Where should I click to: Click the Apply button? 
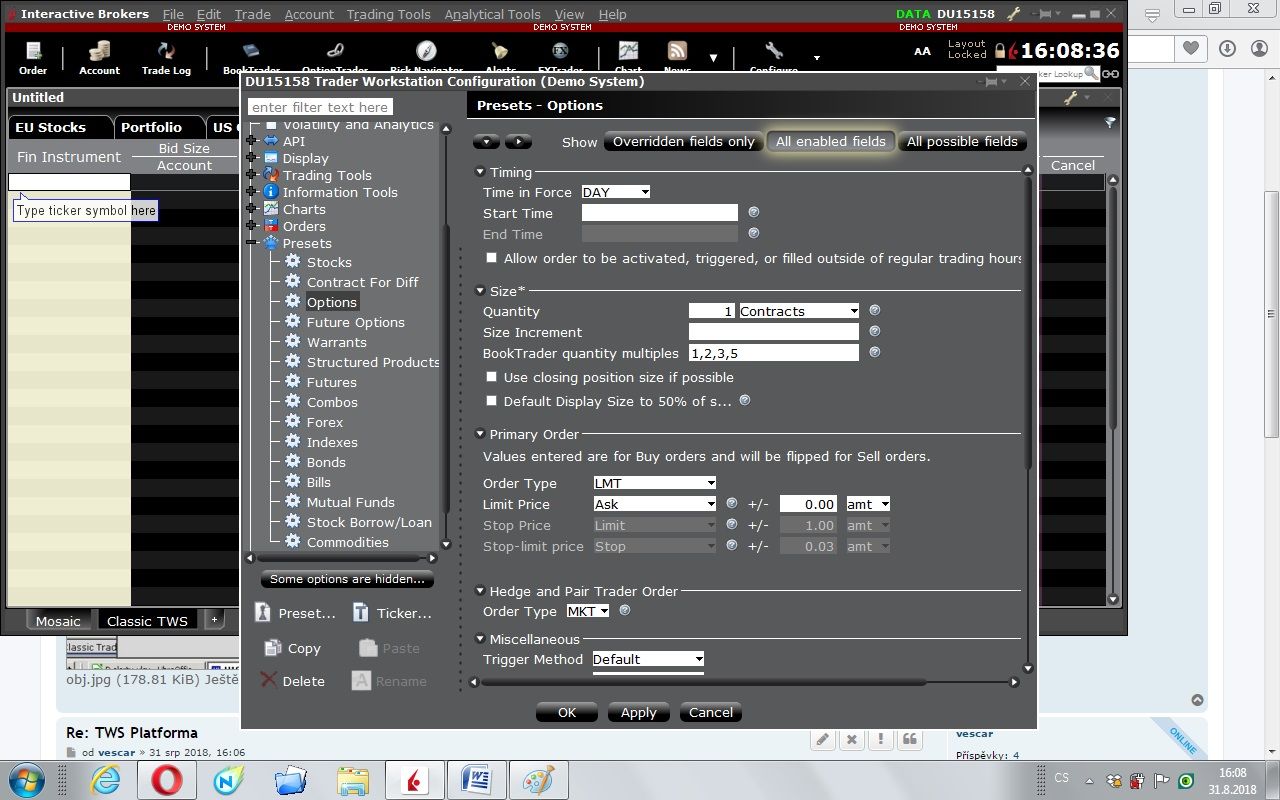(x=638, y=712)
